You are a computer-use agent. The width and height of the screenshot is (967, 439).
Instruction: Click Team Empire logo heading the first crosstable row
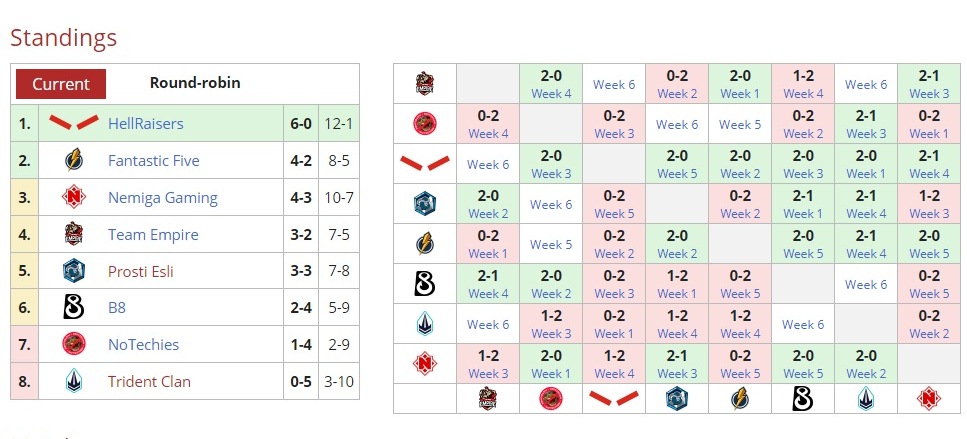click(425, 84)
